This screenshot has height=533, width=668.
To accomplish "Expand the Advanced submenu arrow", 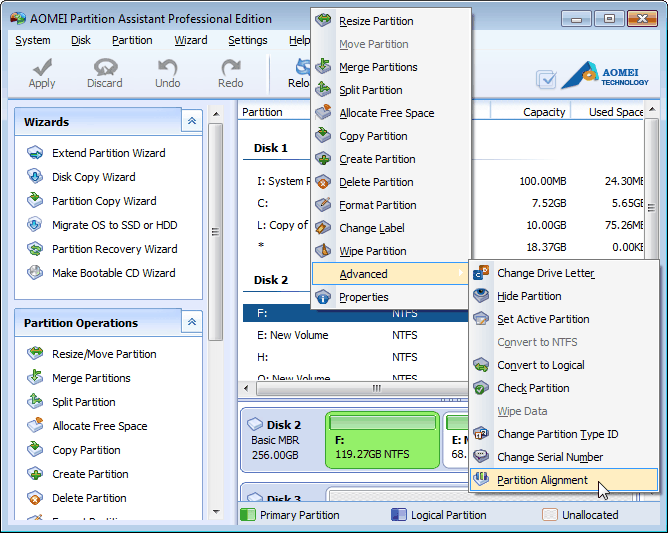I will [461, 273].
